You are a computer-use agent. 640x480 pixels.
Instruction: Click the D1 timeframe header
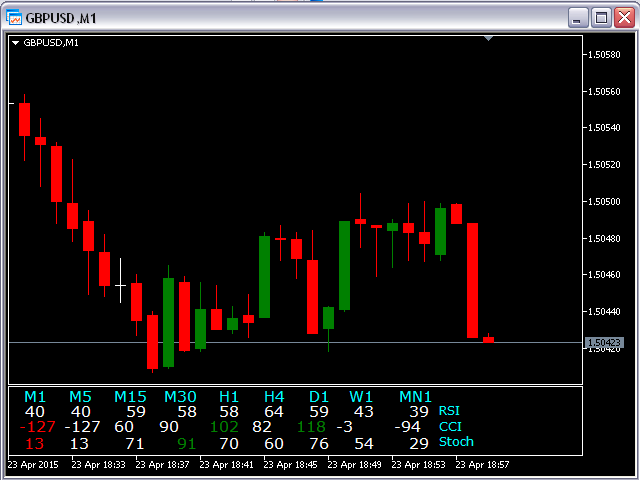click(x=319, y=397)
